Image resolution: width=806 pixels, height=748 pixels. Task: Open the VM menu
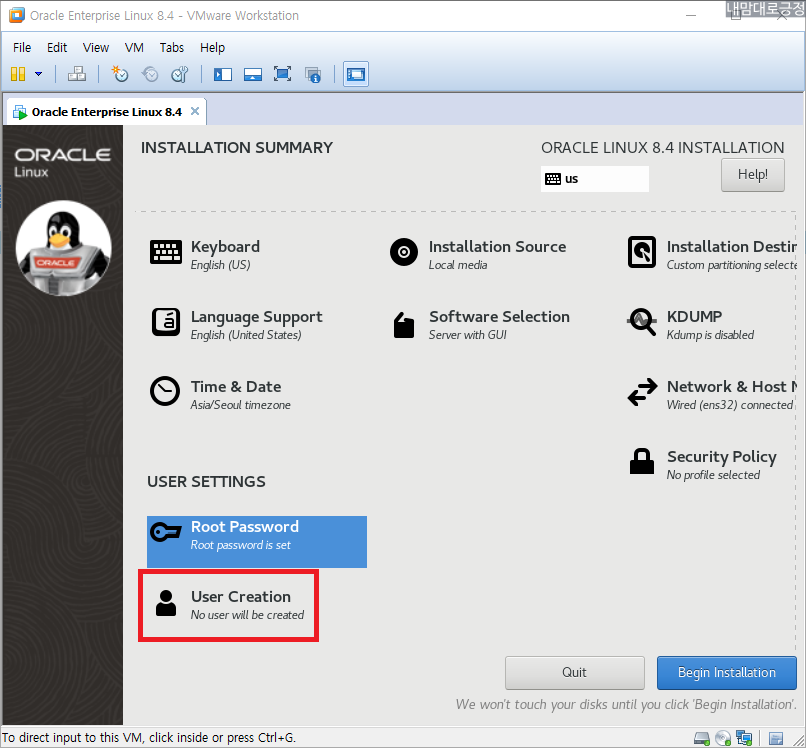tap(134, 47)
